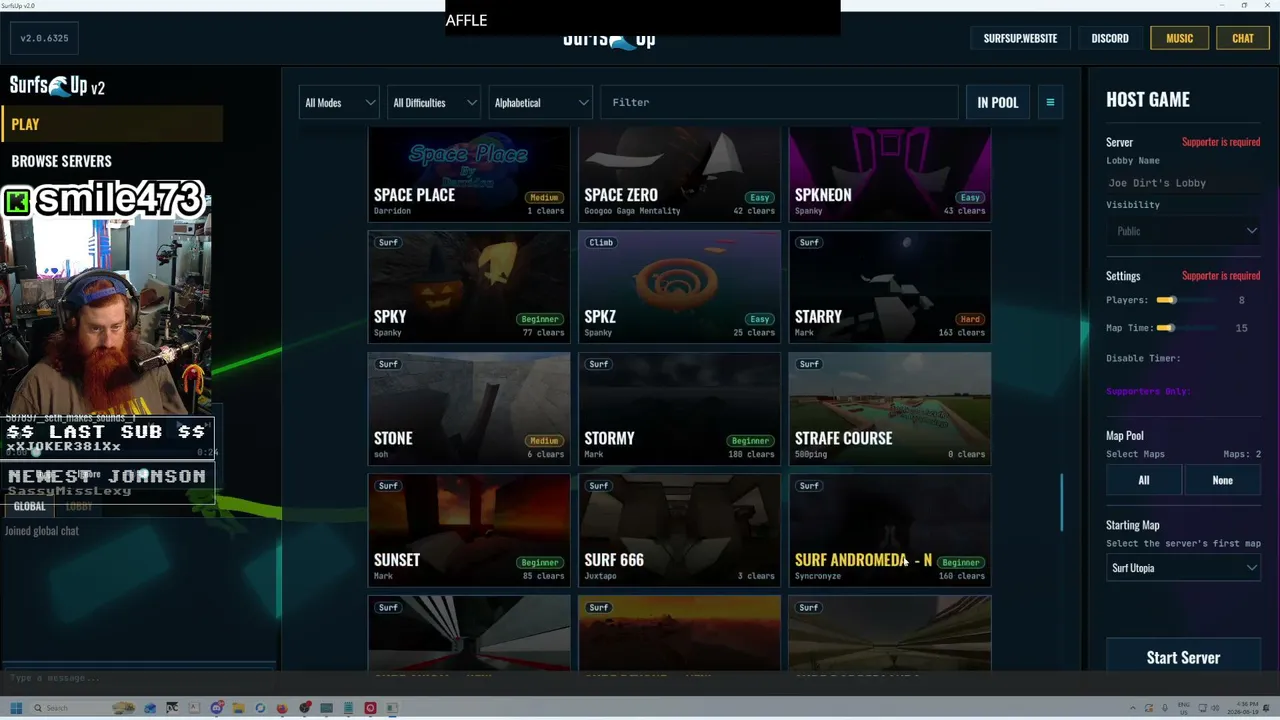Click the map list scrollbar
The height and width of the screenshot is (720, 1280).
pyautogui.click(x=1062, y=503)
